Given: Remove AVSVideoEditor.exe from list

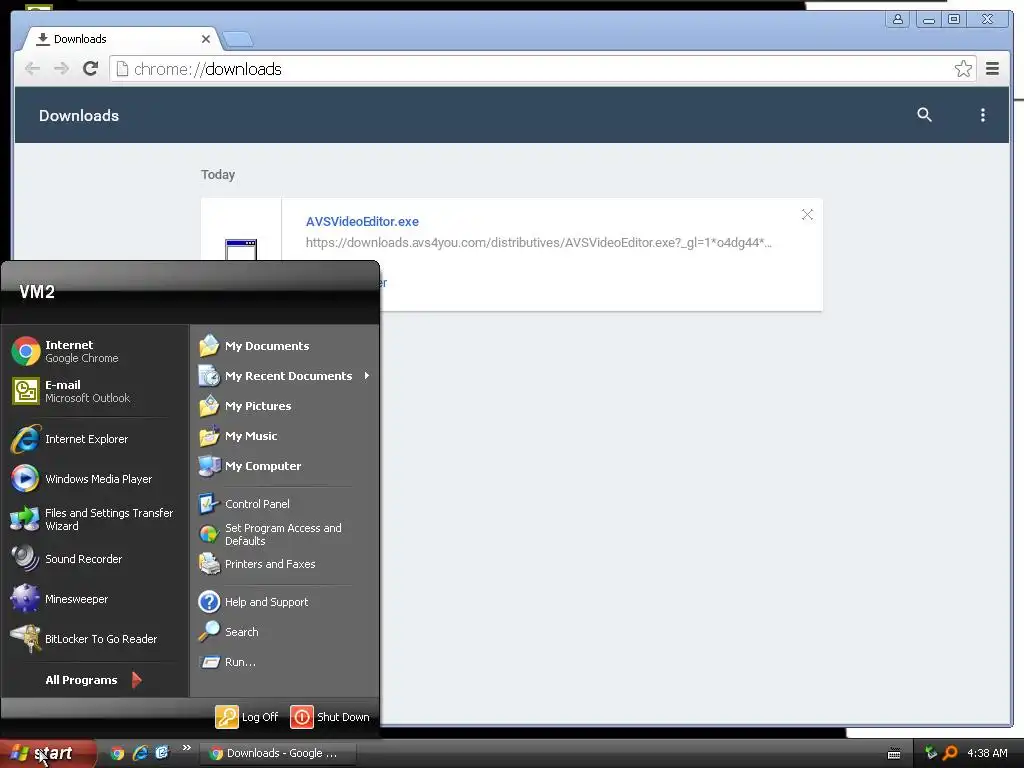Looking at the screenshot, I should (x=807, y=214).
